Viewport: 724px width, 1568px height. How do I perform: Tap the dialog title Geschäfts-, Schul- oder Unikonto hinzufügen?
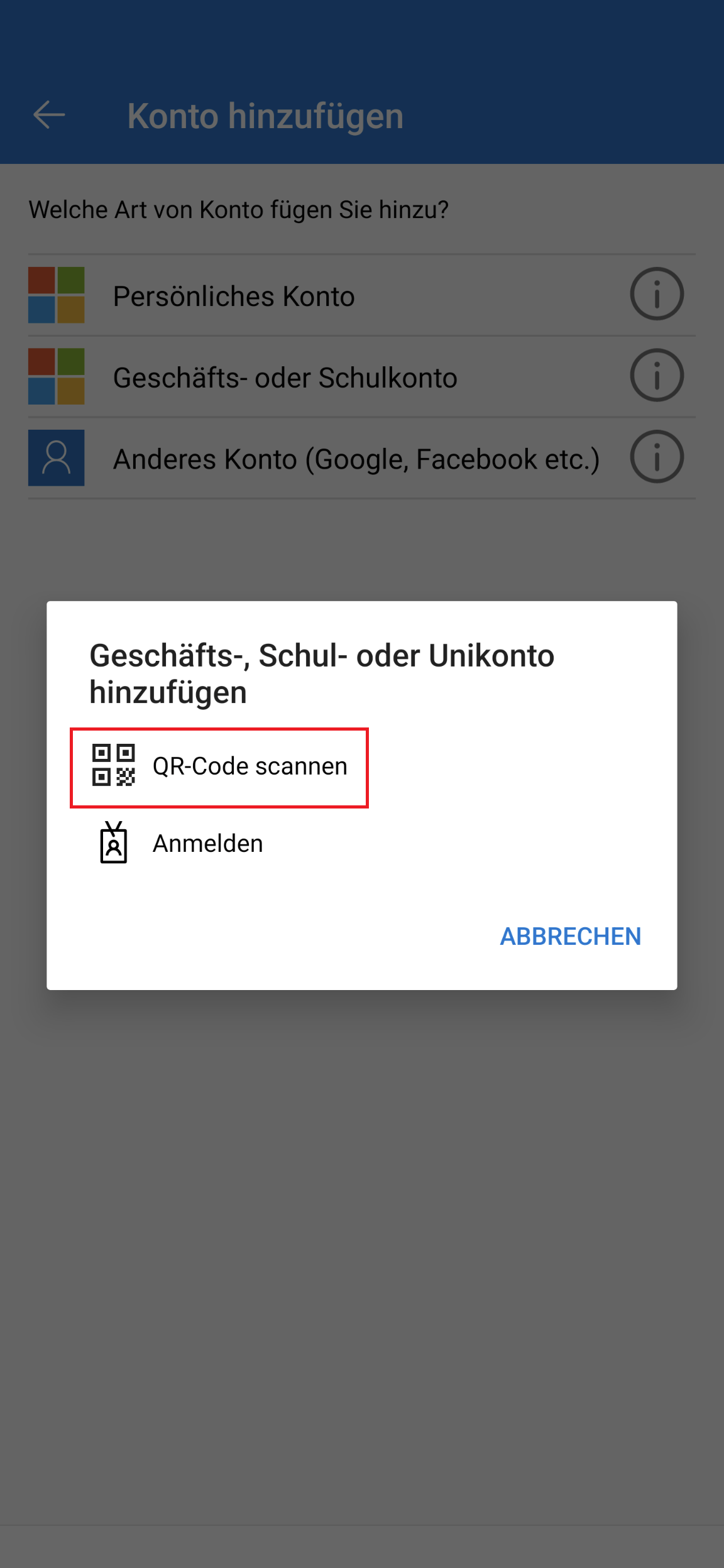[x=322, y=673]
